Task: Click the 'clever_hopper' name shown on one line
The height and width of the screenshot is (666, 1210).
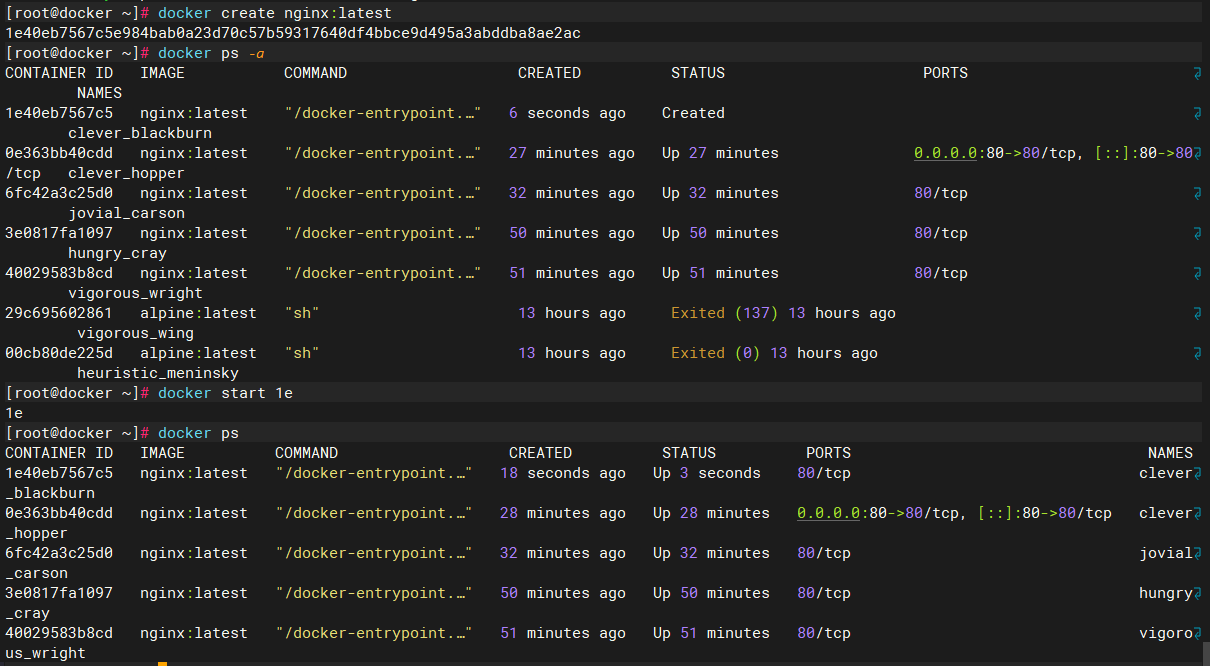Action: pyautogui.click(x=126, y=173)
